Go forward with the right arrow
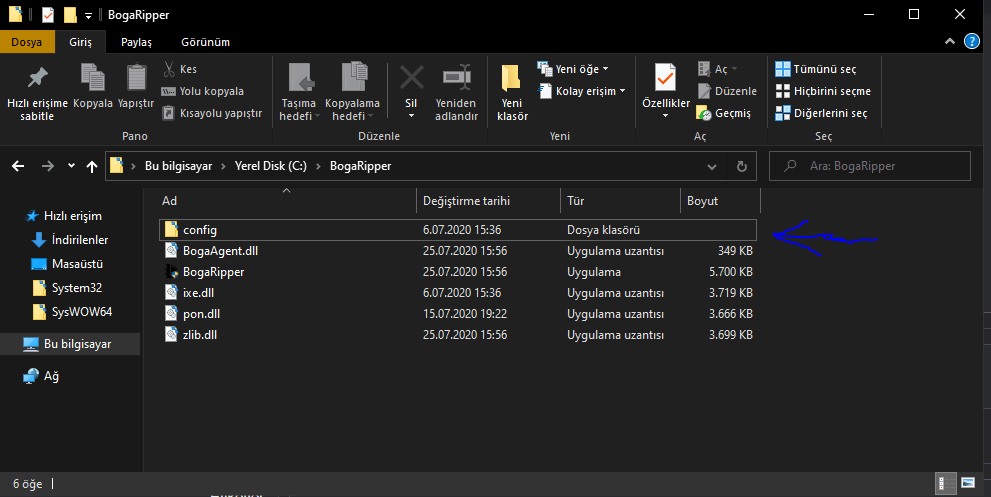Viewport: 991px width, 497px height. point(47,166)
